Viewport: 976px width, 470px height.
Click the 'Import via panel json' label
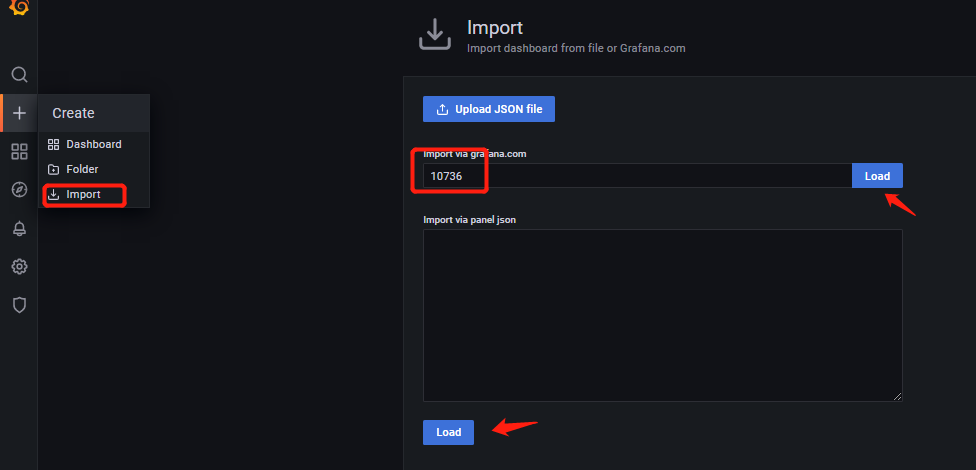tap(469, 219)
